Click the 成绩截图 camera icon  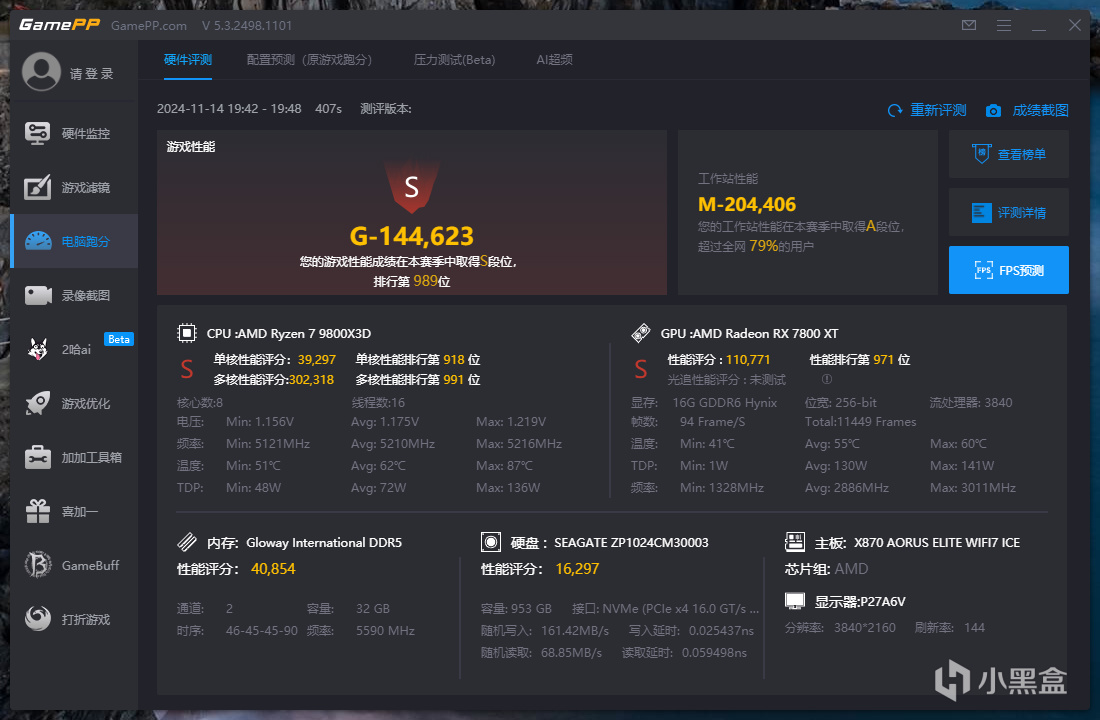point(993,111)
